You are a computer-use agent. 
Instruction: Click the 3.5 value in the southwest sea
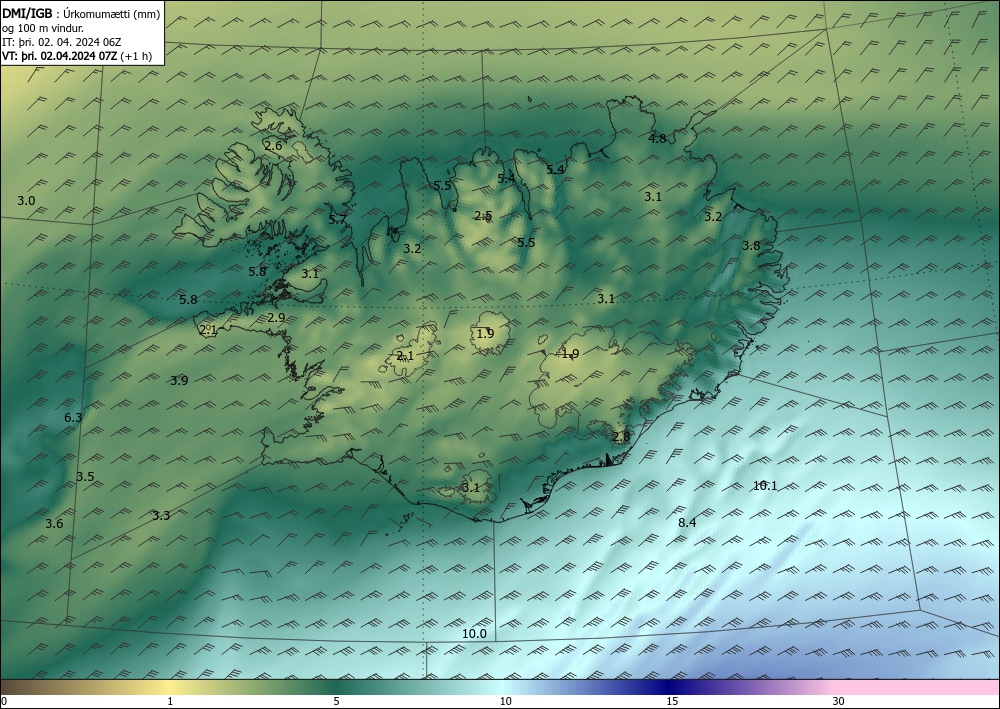(85, 477)
